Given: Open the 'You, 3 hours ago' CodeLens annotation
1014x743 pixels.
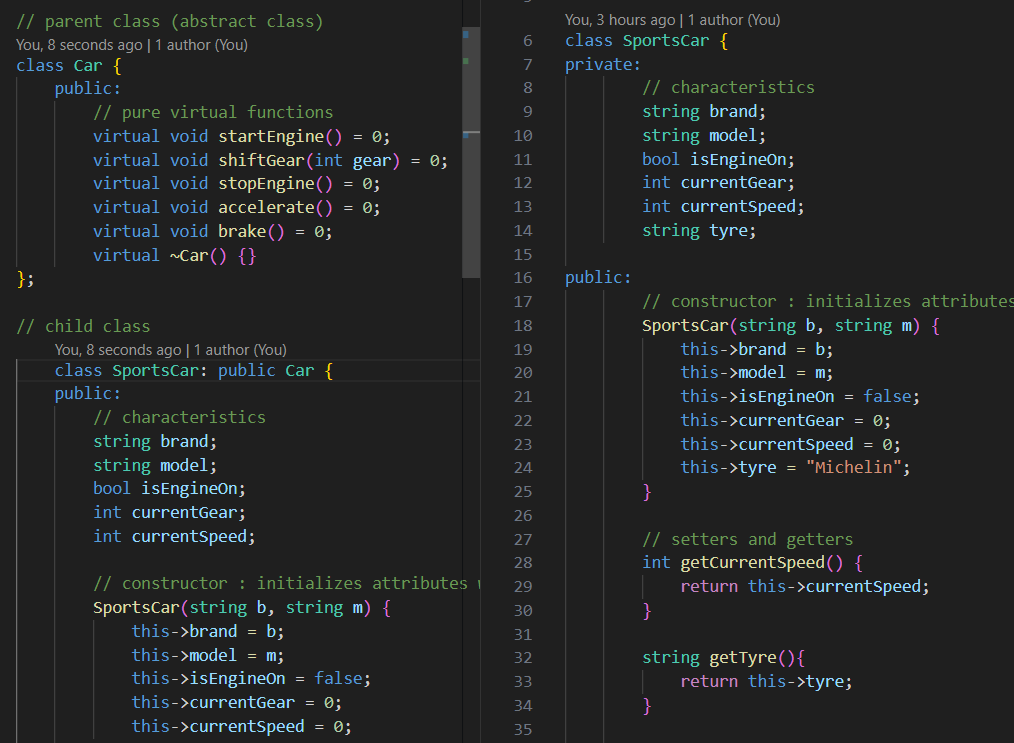Looking at the screenshot, I should [x=673, y=20].
